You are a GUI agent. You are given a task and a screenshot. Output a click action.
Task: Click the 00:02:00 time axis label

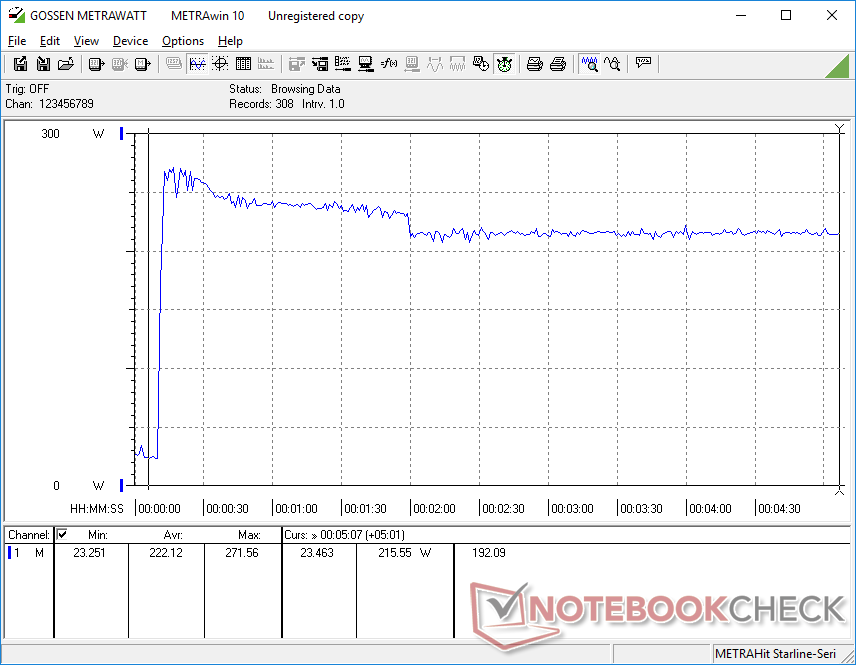(434, 509)
